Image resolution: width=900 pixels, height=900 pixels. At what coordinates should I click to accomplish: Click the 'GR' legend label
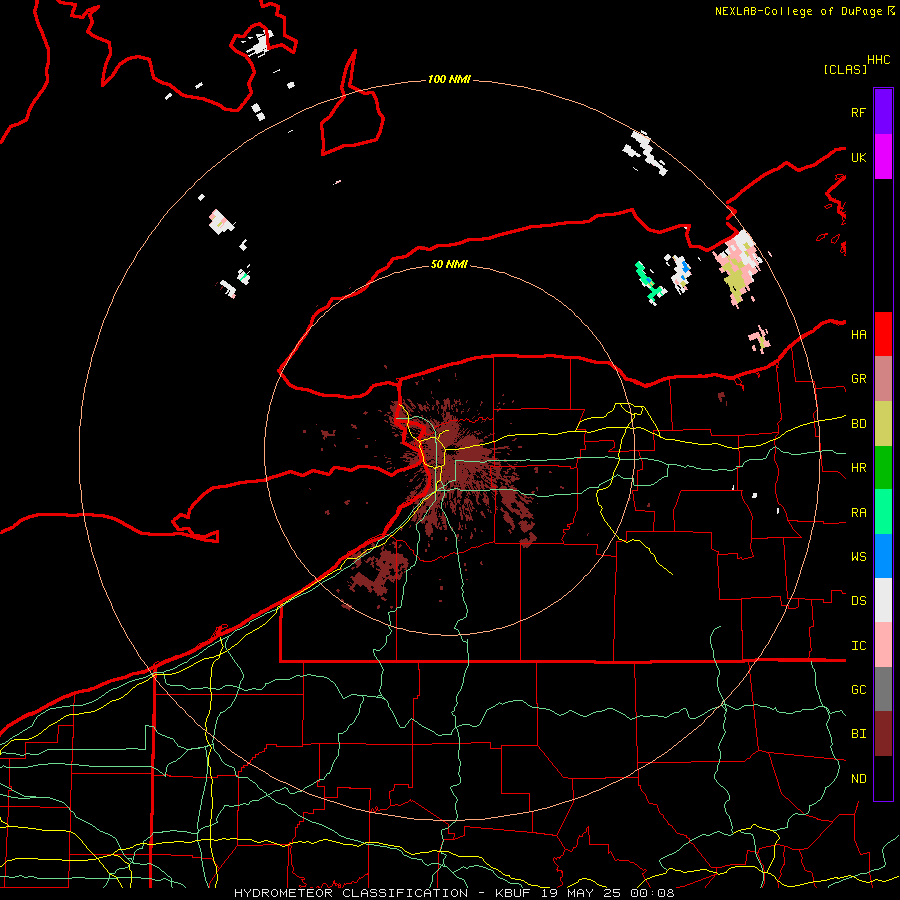click(x=858, y=379)
